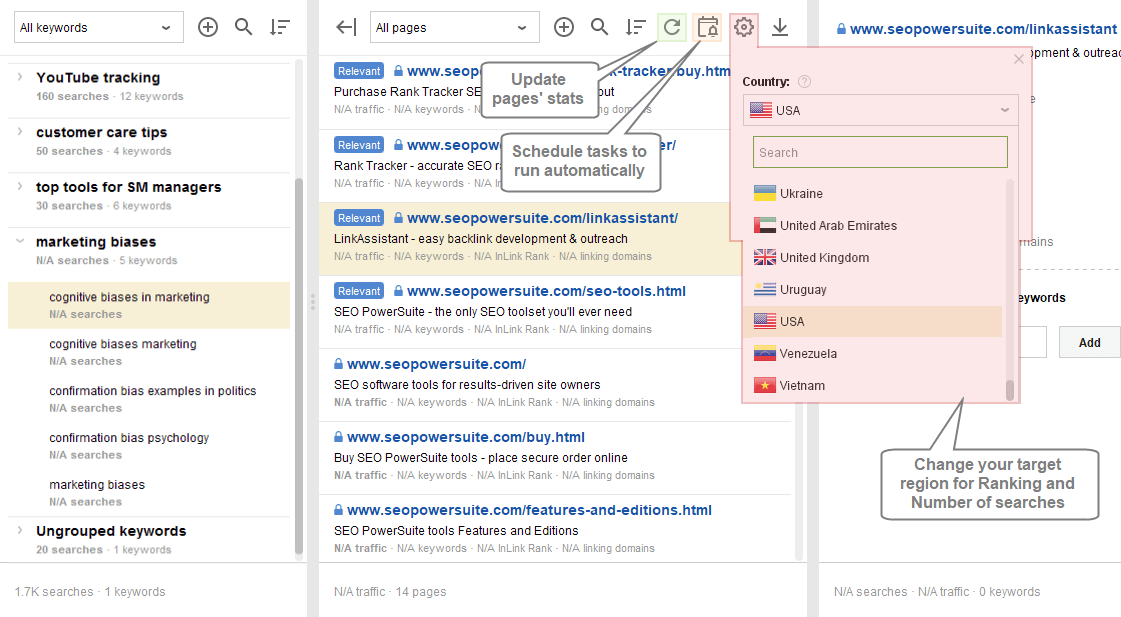
Task: Search pages with the pages panel magnifier
Action: [x=600, y=27]
